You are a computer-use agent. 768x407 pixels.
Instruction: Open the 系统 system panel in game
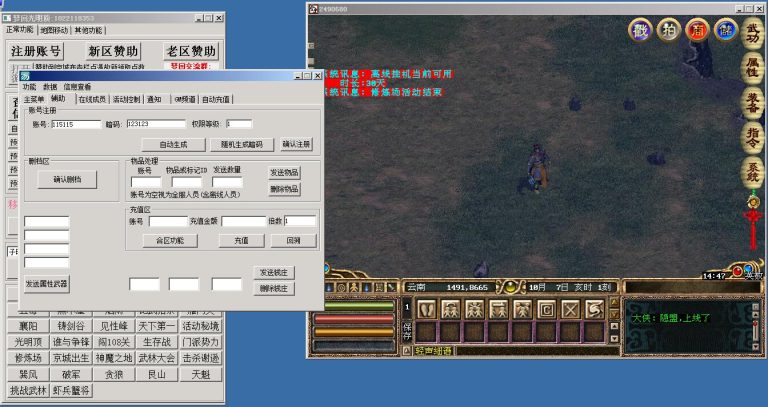pos(752,172)
